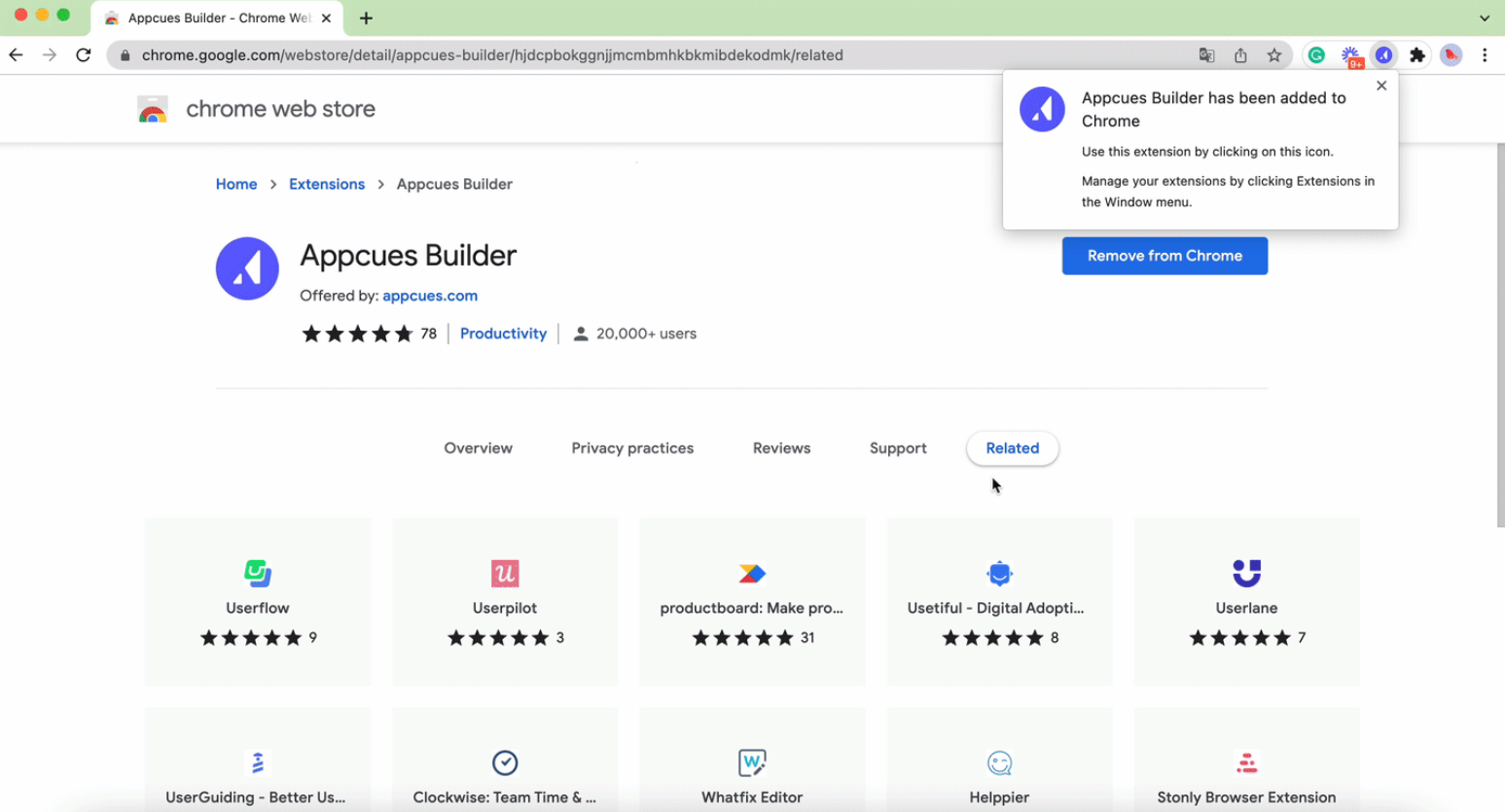
Task: Click the Usetiful - Digital Adopti... title
Action: pyautogui.click(x=995, y=608)
